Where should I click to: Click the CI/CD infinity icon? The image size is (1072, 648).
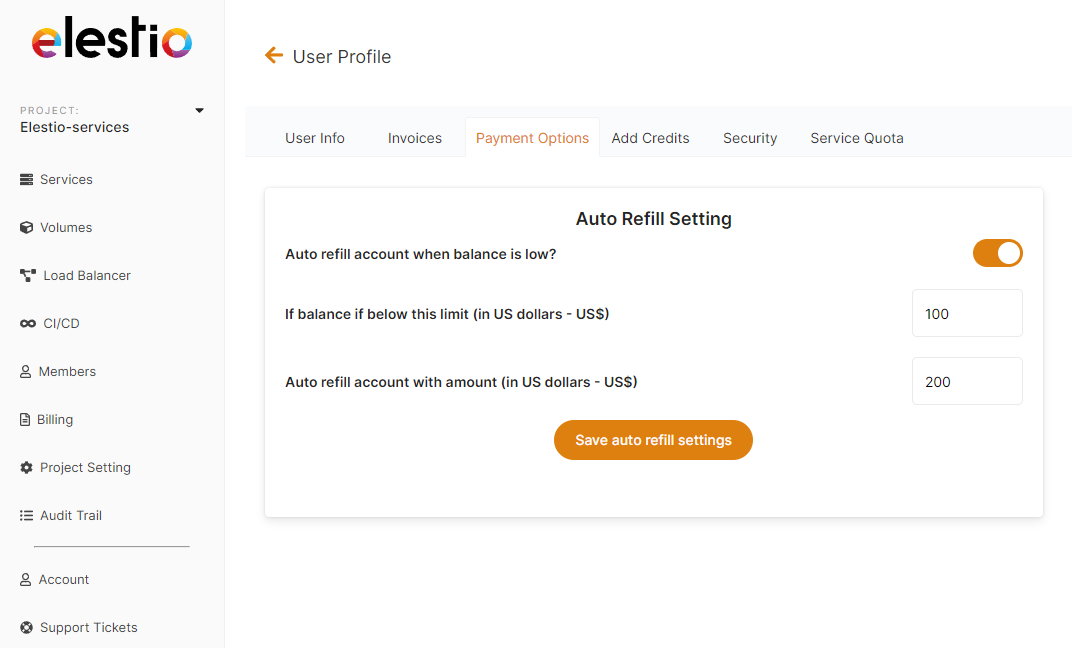pyautogui.click(x=28, y=324)
